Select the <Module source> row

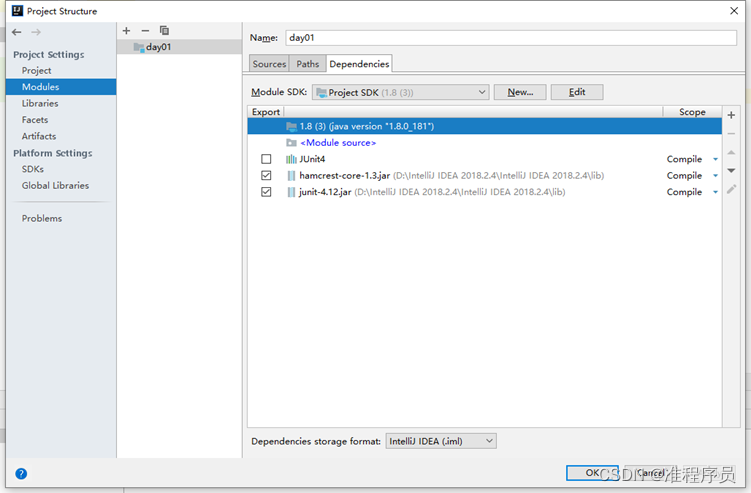tap(484, 143)
